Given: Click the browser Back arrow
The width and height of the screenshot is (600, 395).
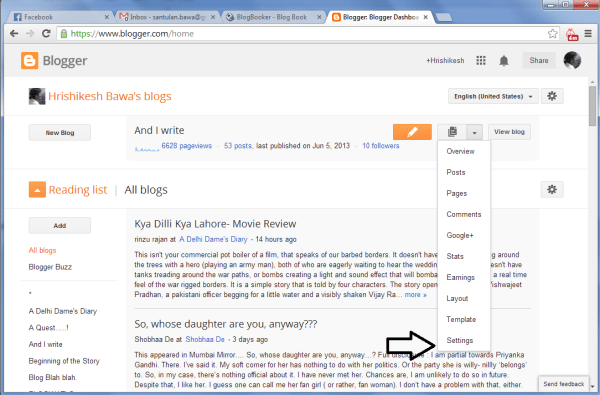Looking at the screenshot, I should (x=14, y=34).
